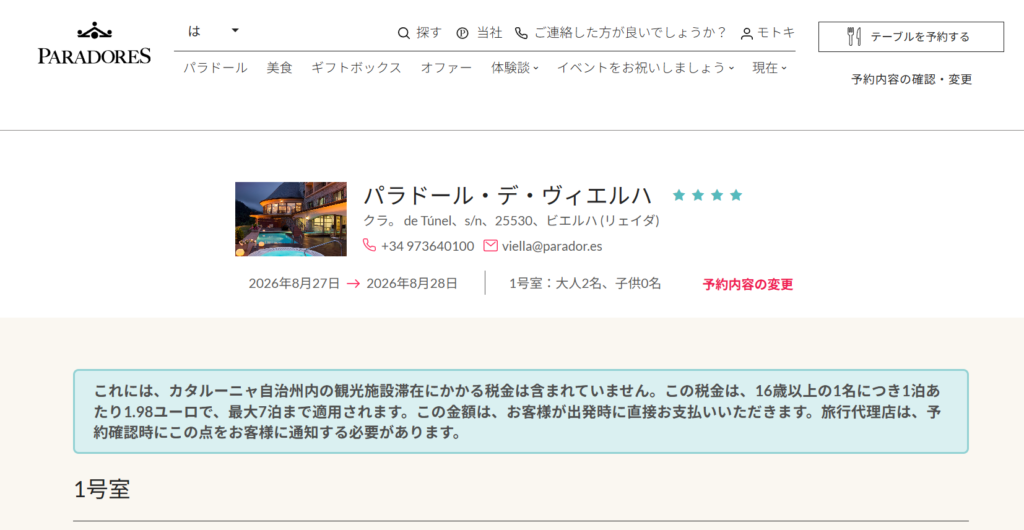
Task: Click the circled P icon beside 当社
Action: [x=462, y=33]
